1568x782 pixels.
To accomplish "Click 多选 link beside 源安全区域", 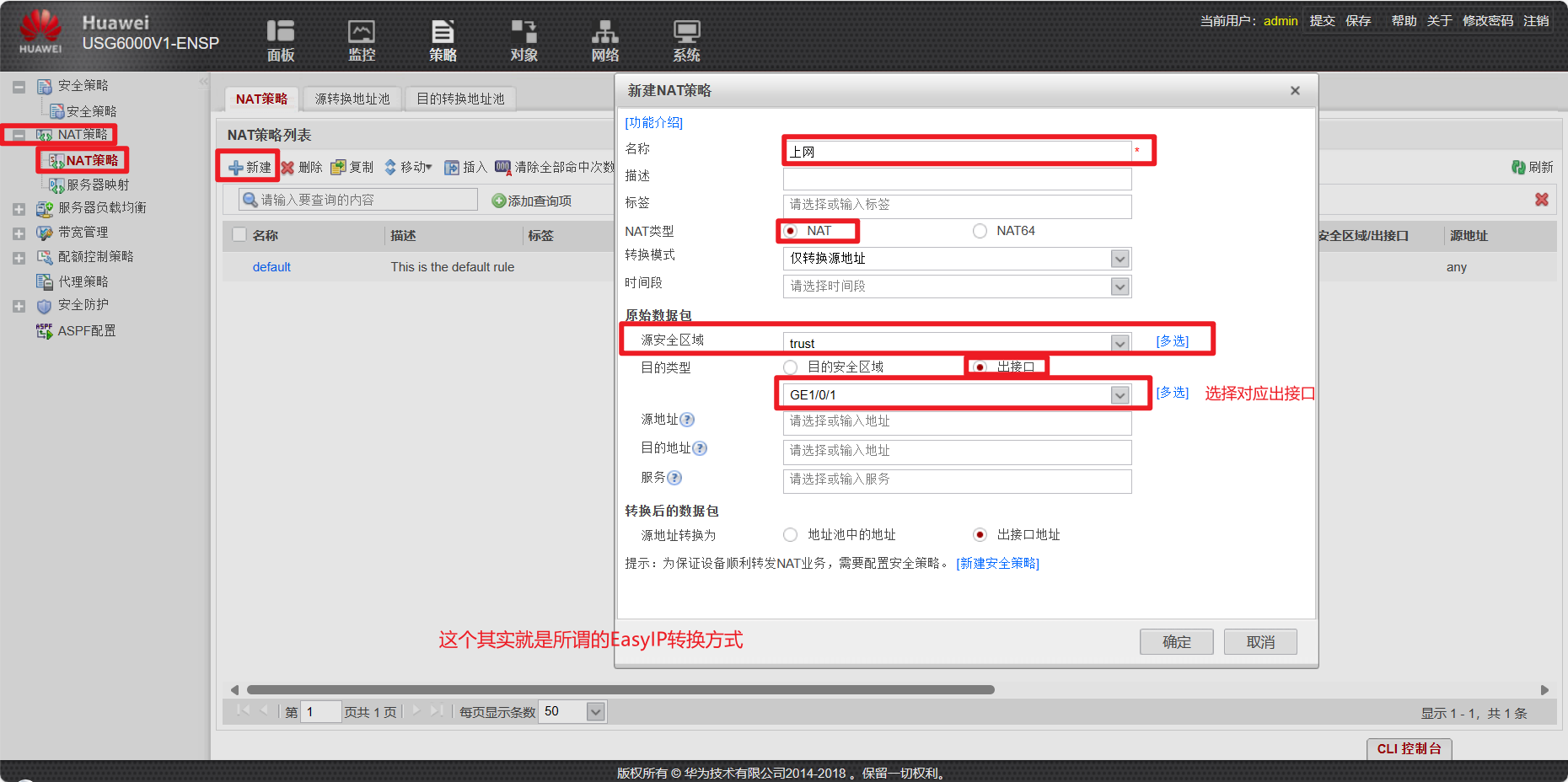I will click(x=1172, y=341).
